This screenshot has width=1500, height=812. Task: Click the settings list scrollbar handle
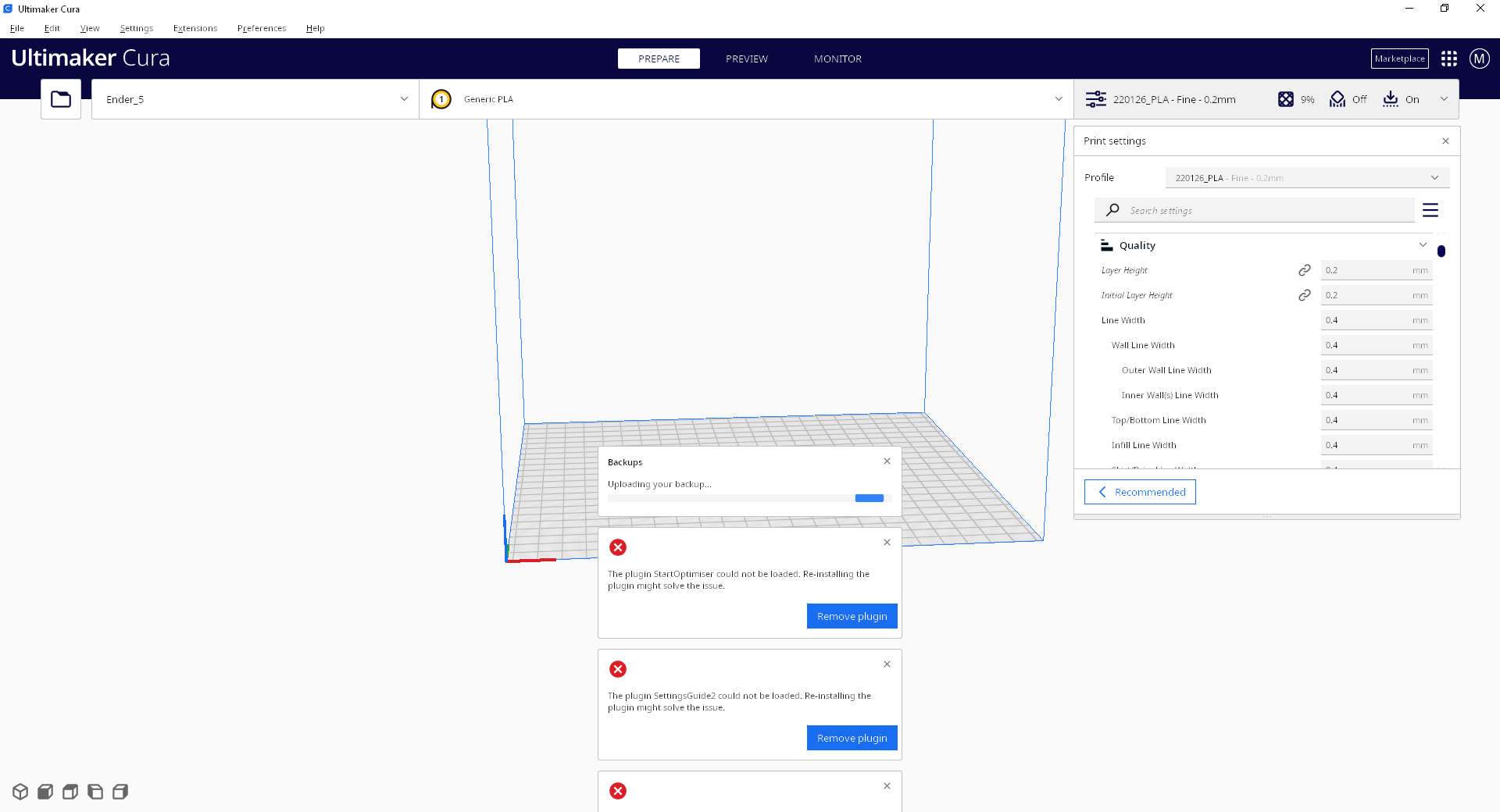point(1441,251)
